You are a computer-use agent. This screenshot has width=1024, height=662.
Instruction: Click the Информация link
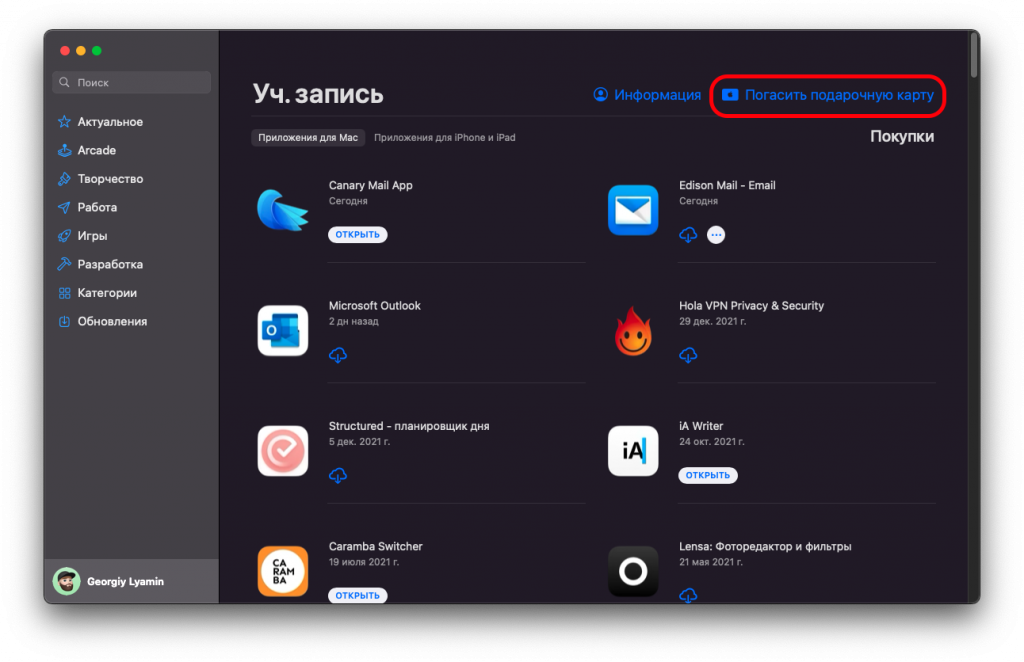657,95
